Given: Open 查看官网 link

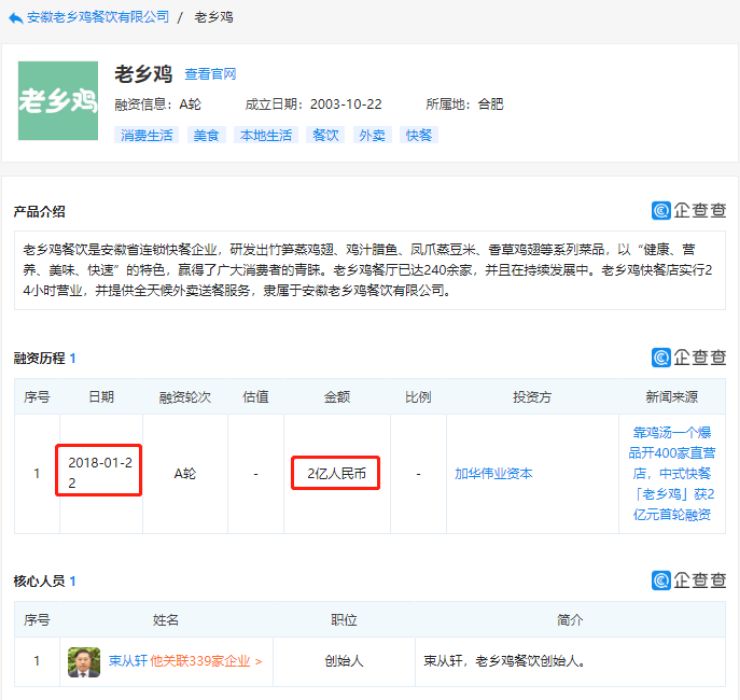Looking at the screenshot, I should (210, 74).
